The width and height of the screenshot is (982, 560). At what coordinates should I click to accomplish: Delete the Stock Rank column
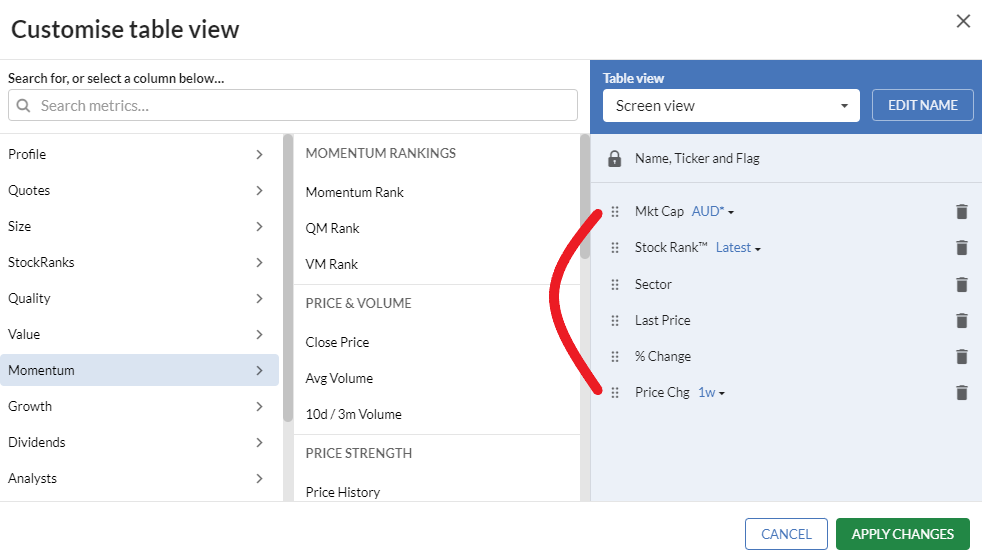click(x=961, y=248)
